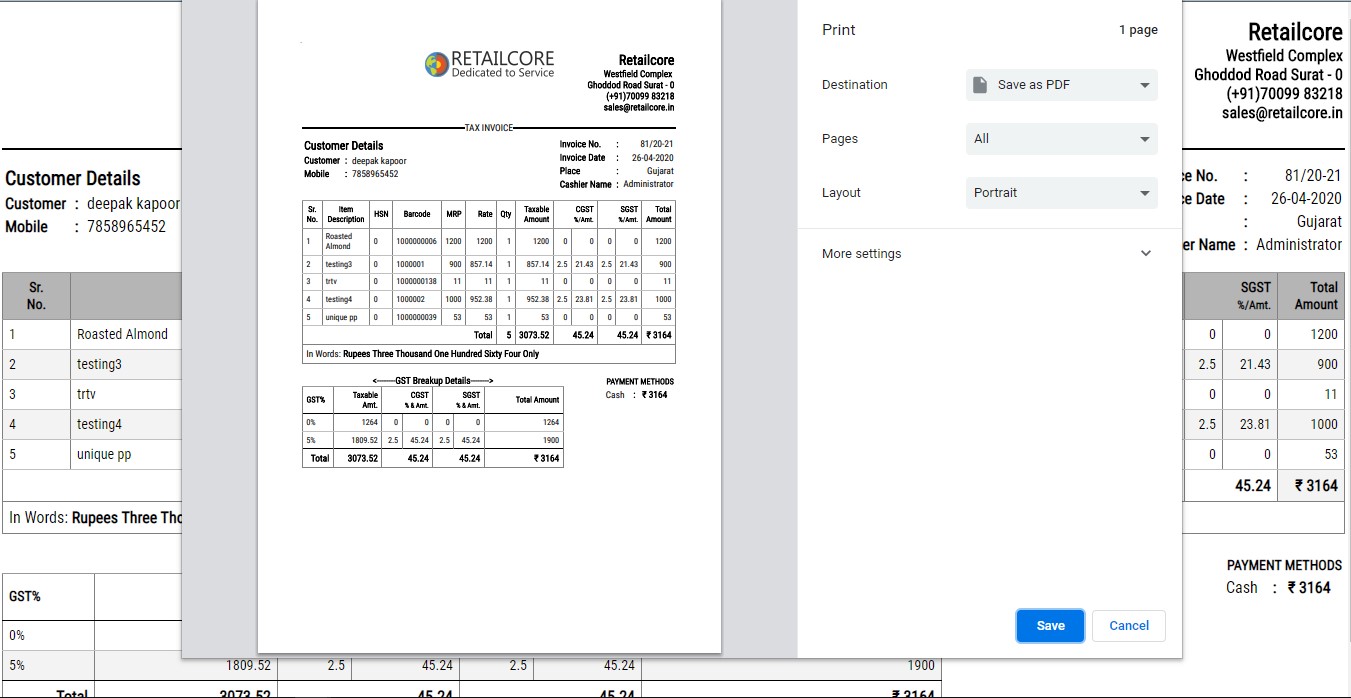1351x698 pixels.
Task: Click 'GST%' header on the background page
Action: 25,597
